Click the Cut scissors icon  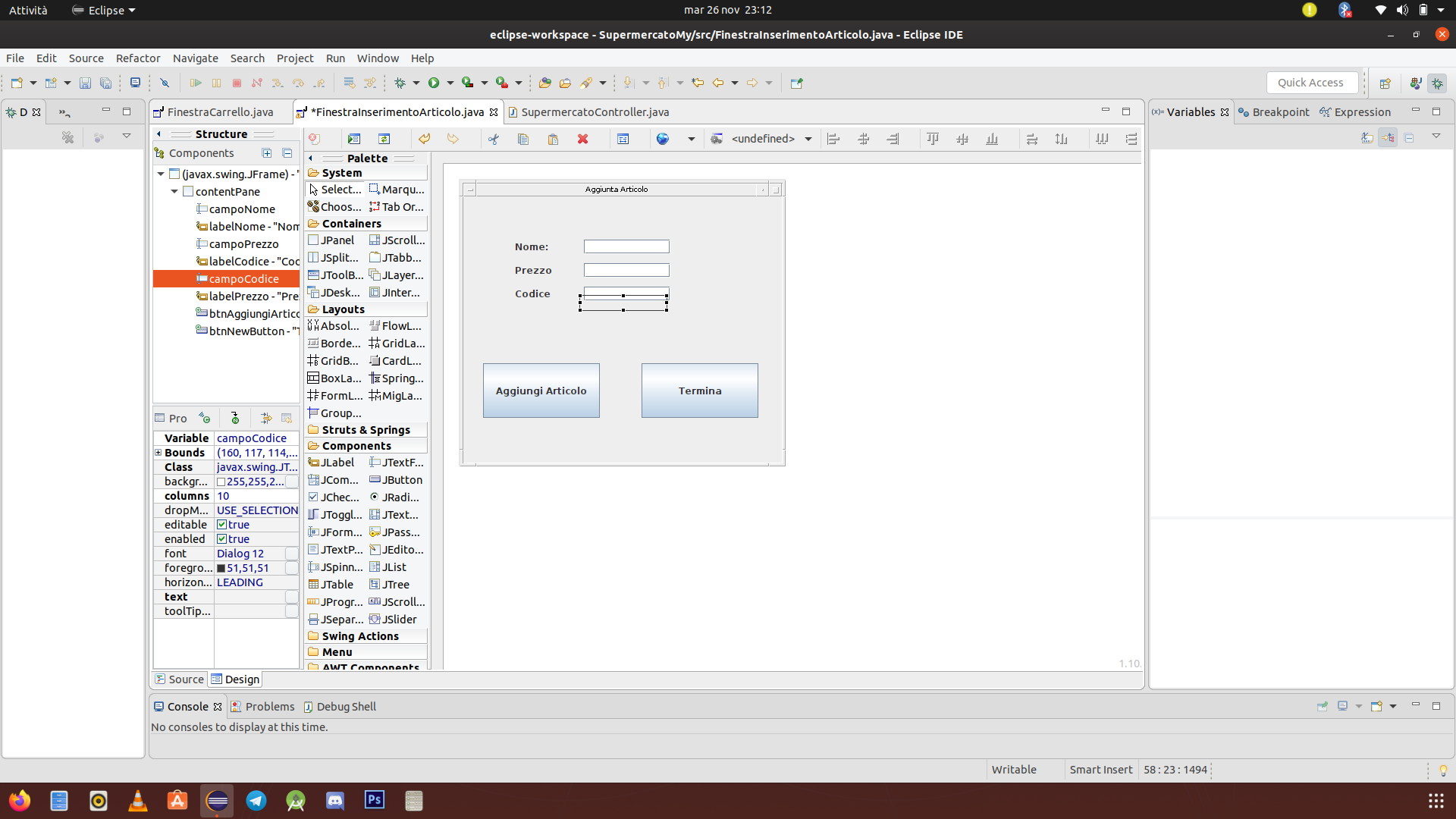(x=494, y=139)
